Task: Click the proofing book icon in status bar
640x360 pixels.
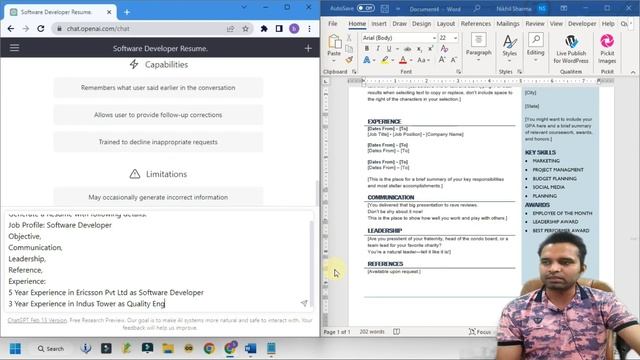Action: click(x=396, y=332)
